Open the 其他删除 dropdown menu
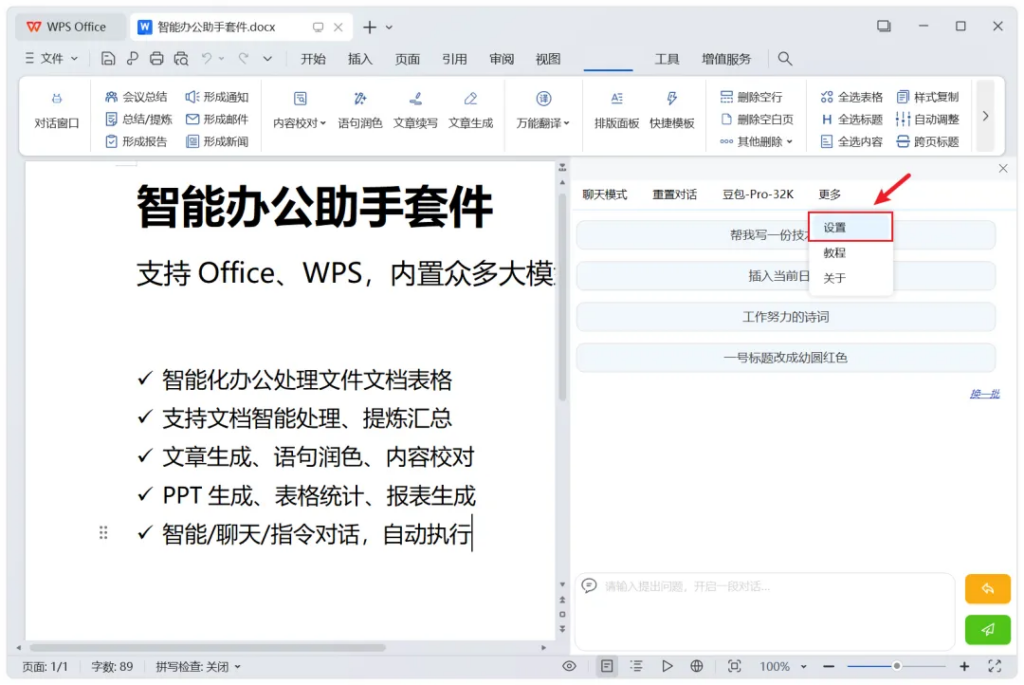1024x685 pixels. point(756,142)
